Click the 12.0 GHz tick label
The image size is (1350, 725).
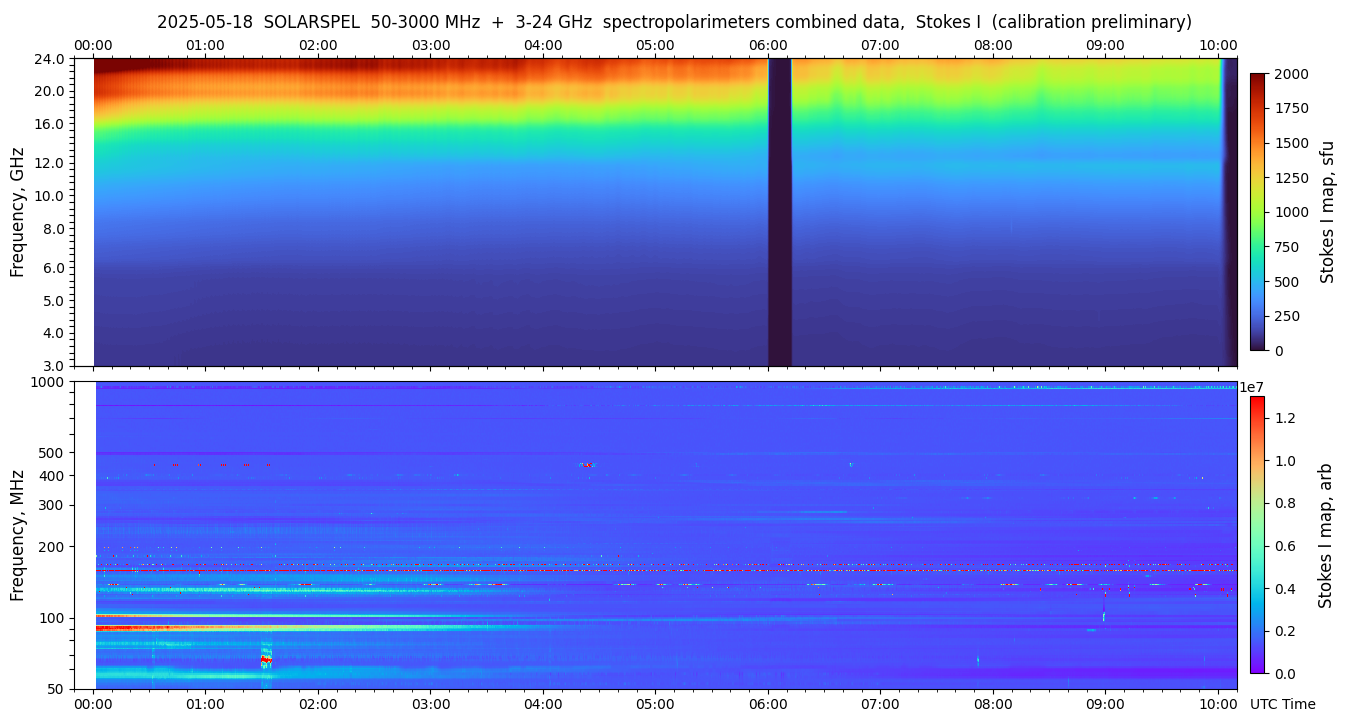(x=51, y=163)
